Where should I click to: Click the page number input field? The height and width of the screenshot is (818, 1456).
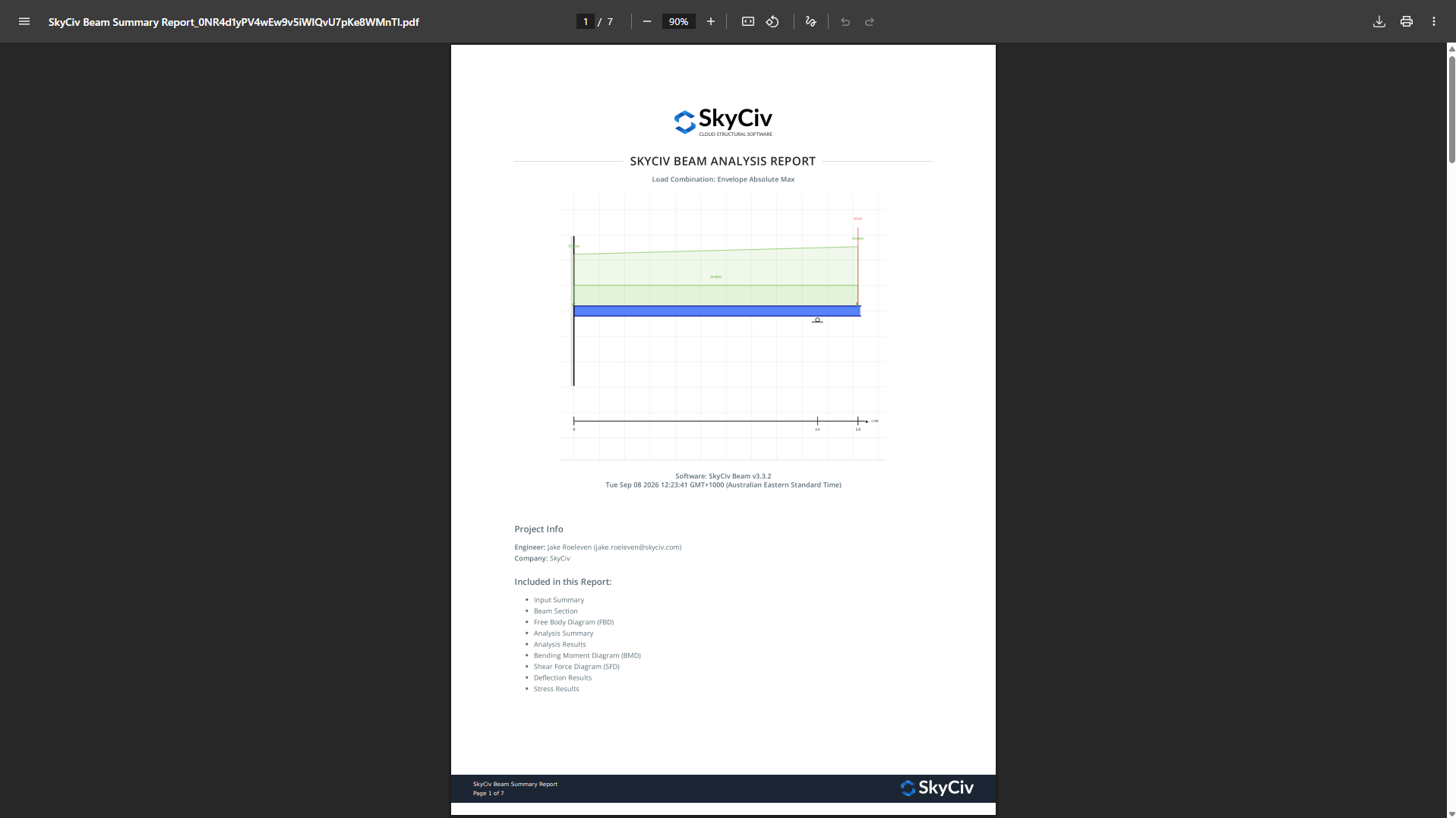tap(586, 22)
